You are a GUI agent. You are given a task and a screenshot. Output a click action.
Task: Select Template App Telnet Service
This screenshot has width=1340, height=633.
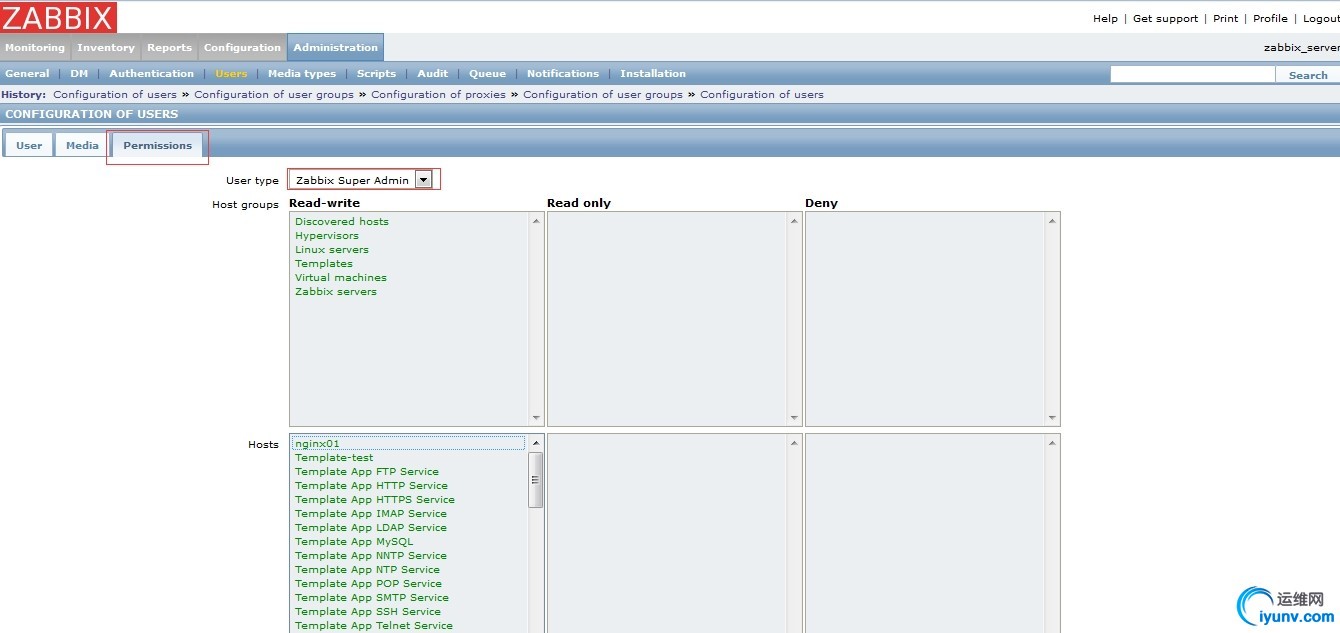[x=374, y=626]
